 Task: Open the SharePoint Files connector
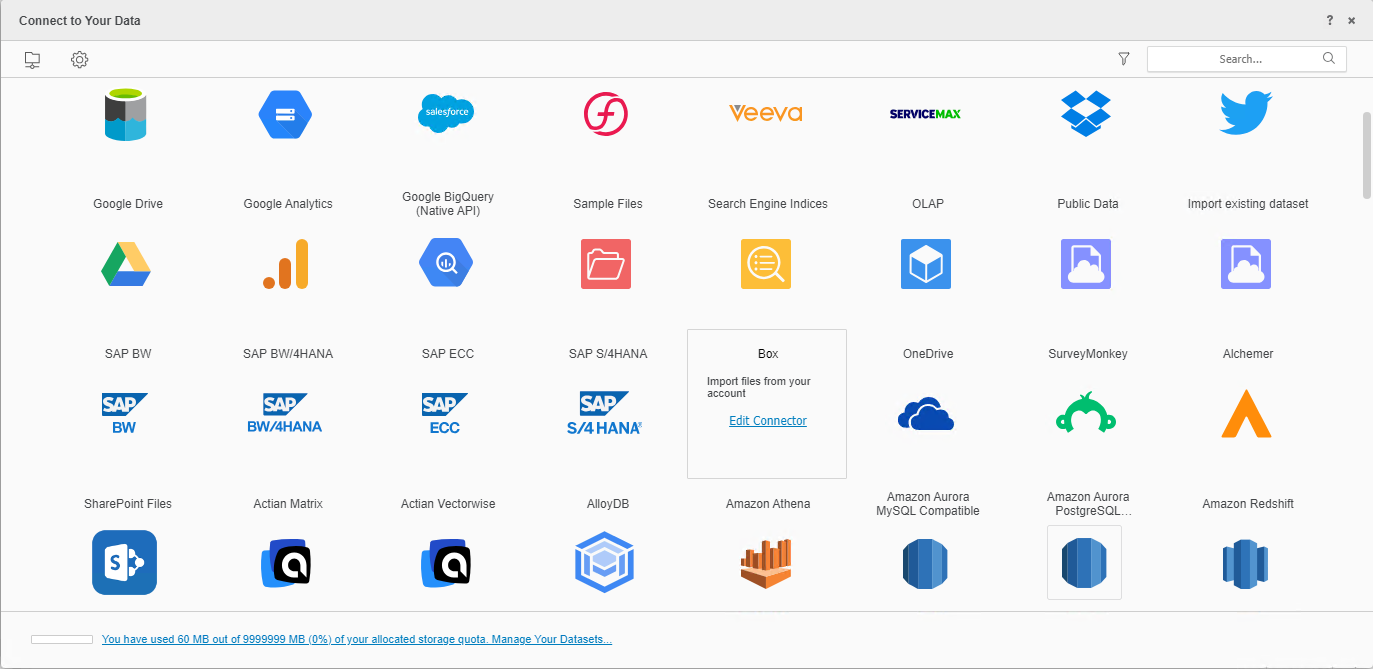pos(126,563)
